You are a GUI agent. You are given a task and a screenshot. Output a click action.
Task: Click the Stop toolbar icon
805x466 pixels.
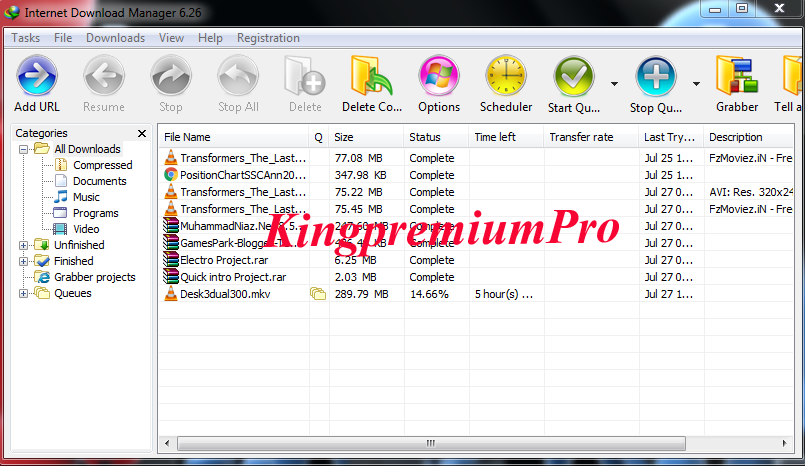170,76
